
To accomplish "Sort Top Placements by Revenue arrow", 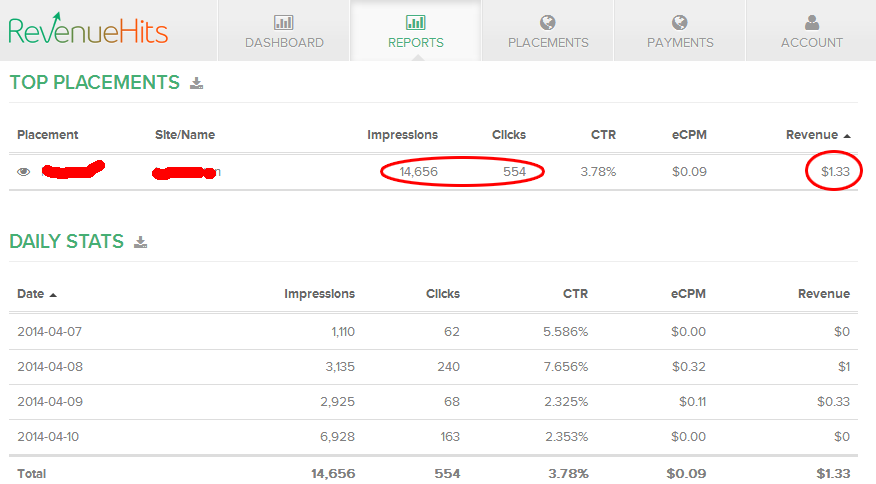I will point(847,135).
